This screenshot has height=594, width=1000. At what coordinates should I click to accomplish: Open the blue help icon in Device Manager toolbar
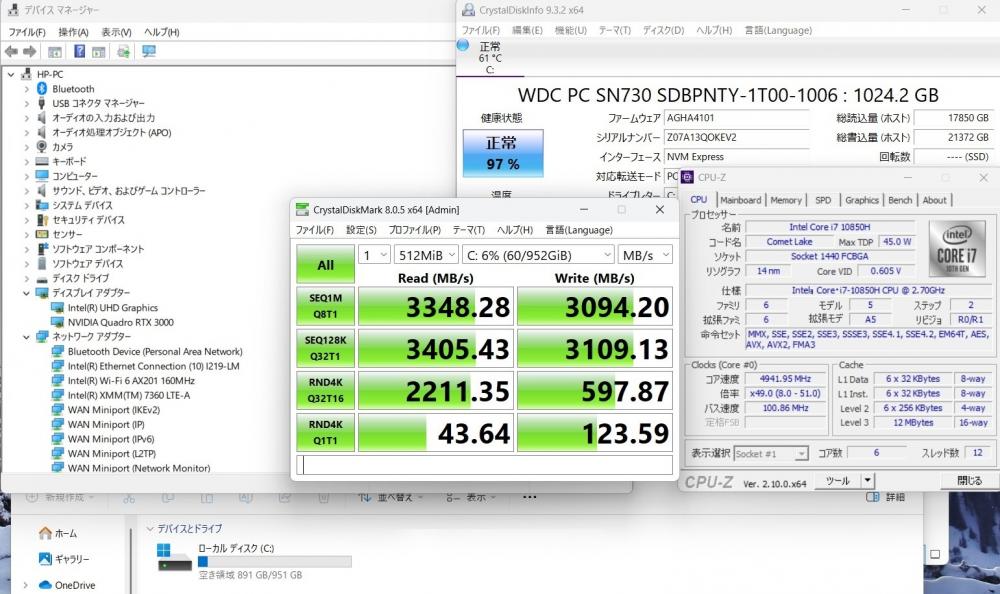[x=80, y=51]
